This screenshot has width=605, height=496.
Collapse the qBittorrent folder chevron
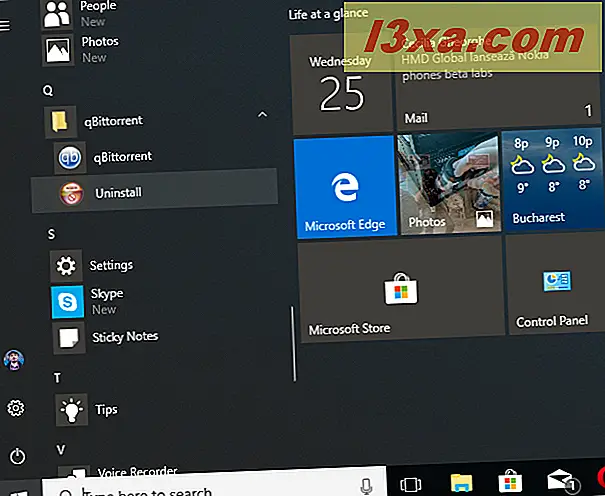tap(262, 115)
